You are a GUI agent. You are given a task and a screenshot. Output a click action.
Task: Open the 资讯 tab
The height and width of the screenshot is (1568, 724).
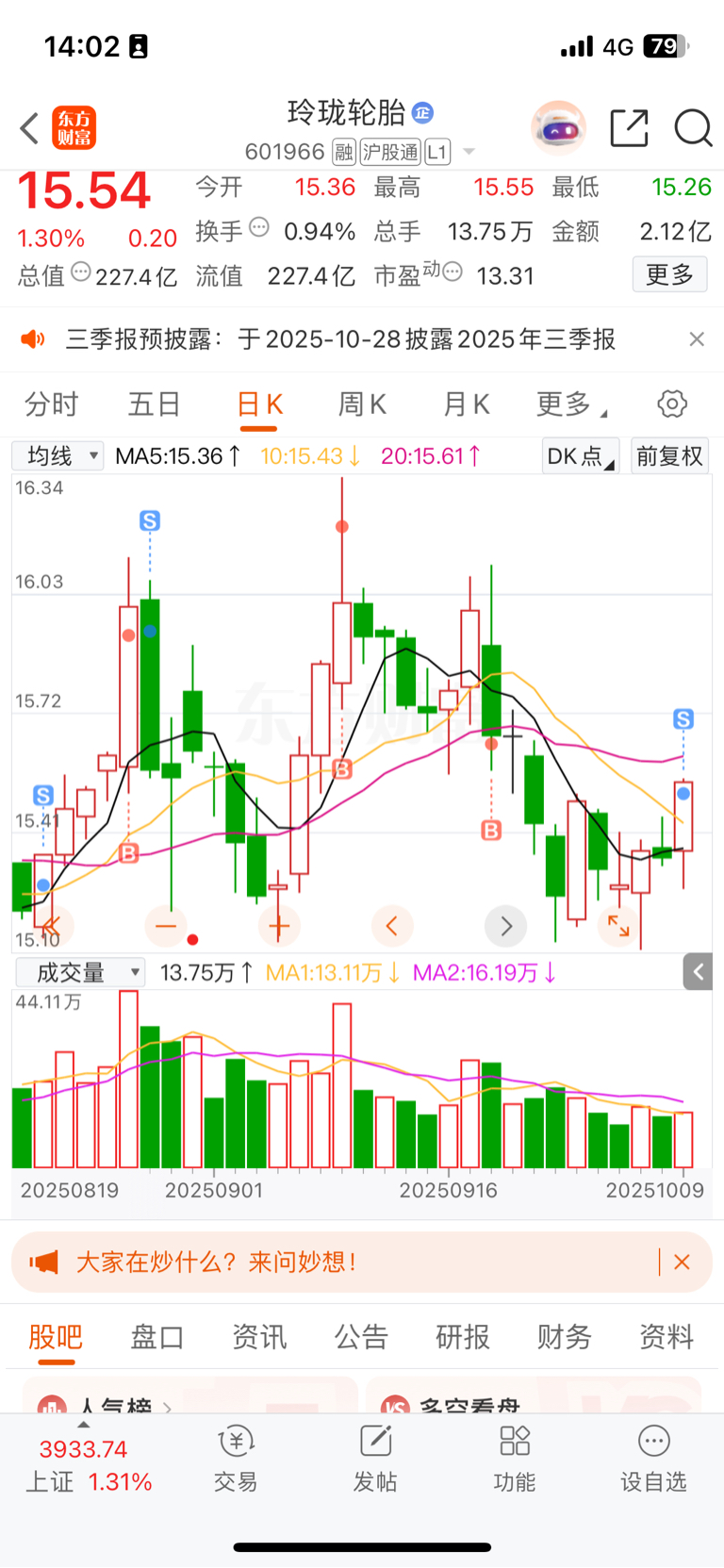259,1337
